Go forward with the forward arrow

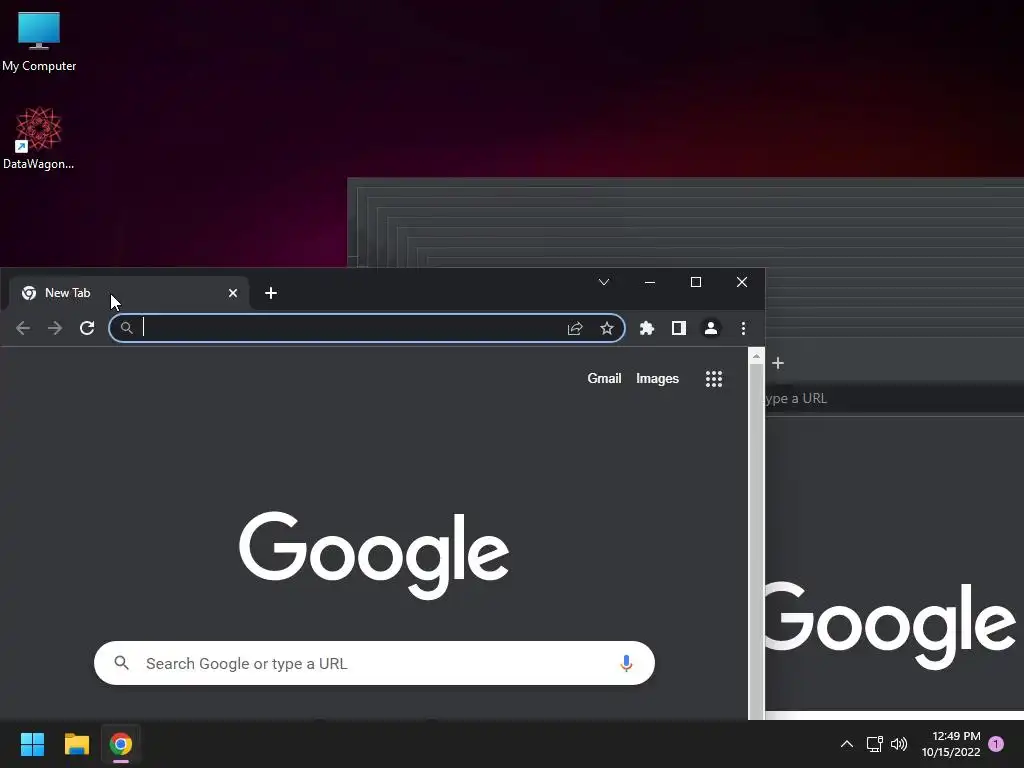55,328
